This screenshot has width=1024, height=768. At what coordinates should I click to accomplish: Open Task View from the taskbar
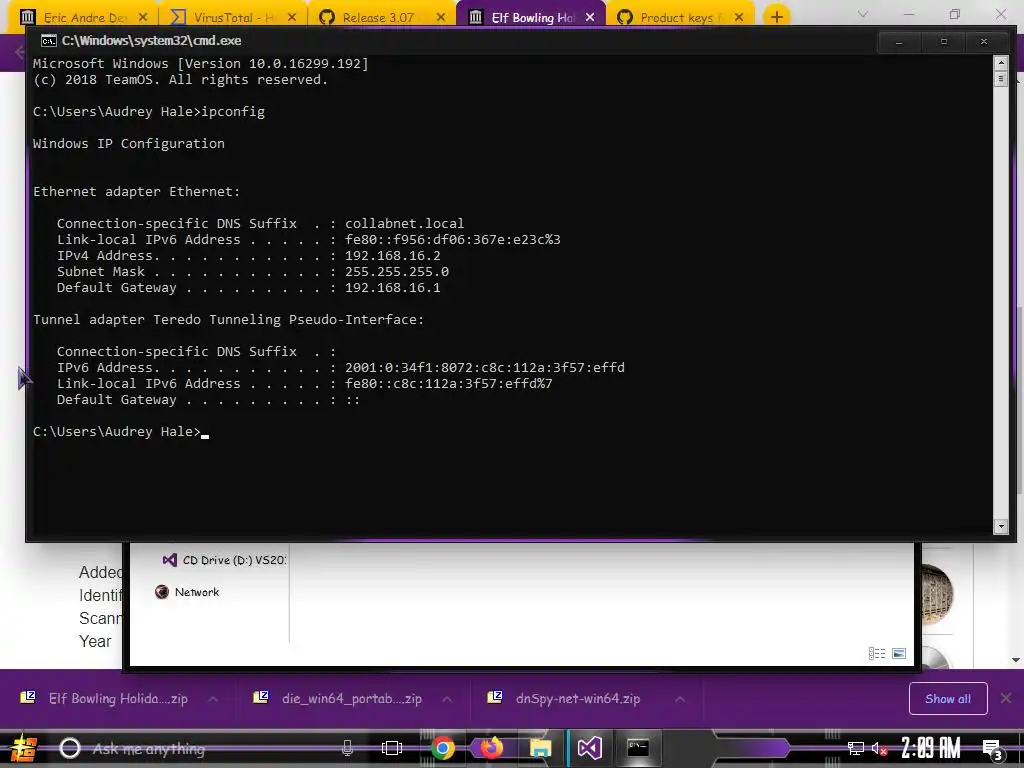click(392, 748)
